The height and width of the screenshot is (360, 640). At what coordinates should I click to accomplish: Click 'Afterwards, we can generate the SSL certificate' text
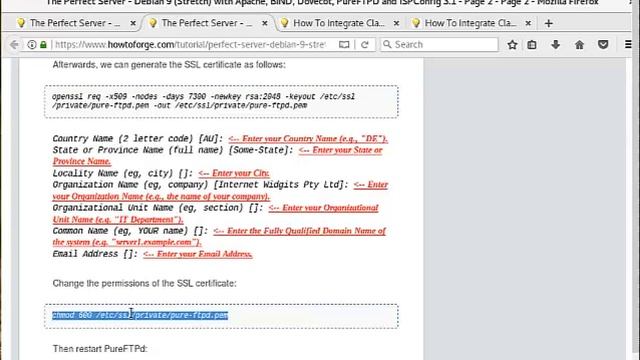coord(169,64)
